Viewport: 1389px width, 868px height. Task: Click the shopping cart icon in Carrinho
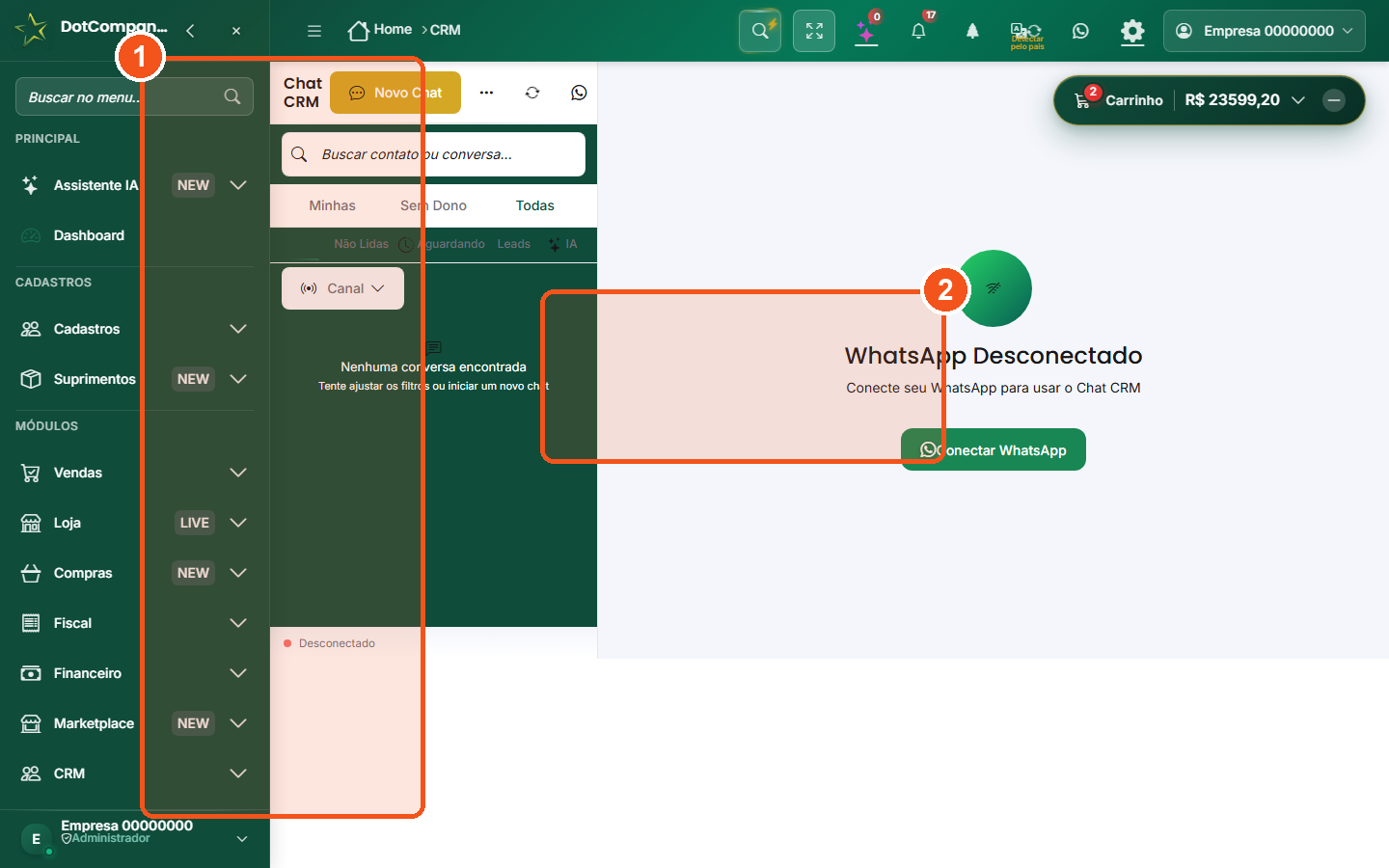[x=1082, y=100]
